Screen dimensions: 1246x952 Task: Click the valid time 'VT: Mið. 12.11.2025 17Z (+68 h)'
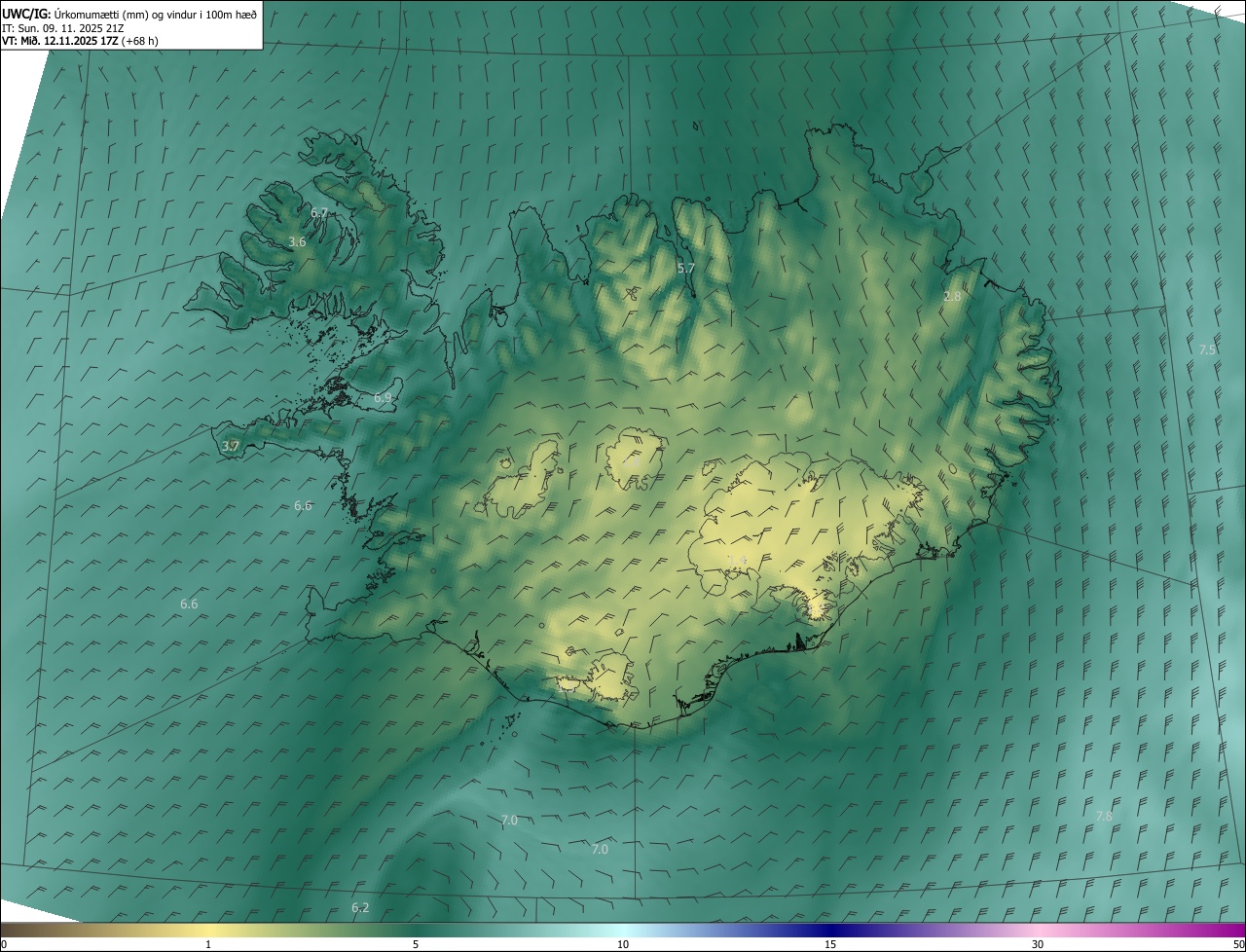[x=80, y=41]
